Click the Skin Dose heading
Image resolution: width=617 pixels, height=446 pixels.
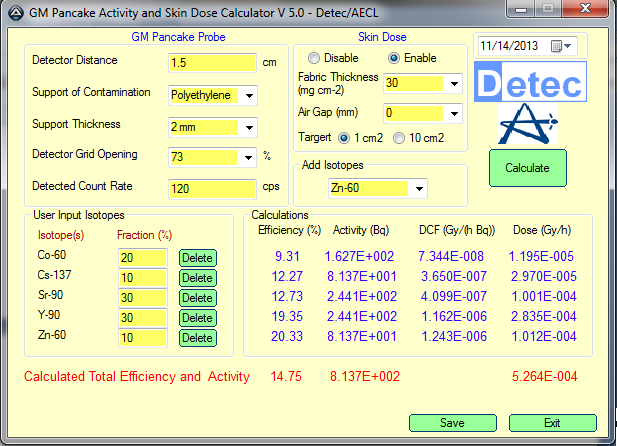tap(382, 37)
